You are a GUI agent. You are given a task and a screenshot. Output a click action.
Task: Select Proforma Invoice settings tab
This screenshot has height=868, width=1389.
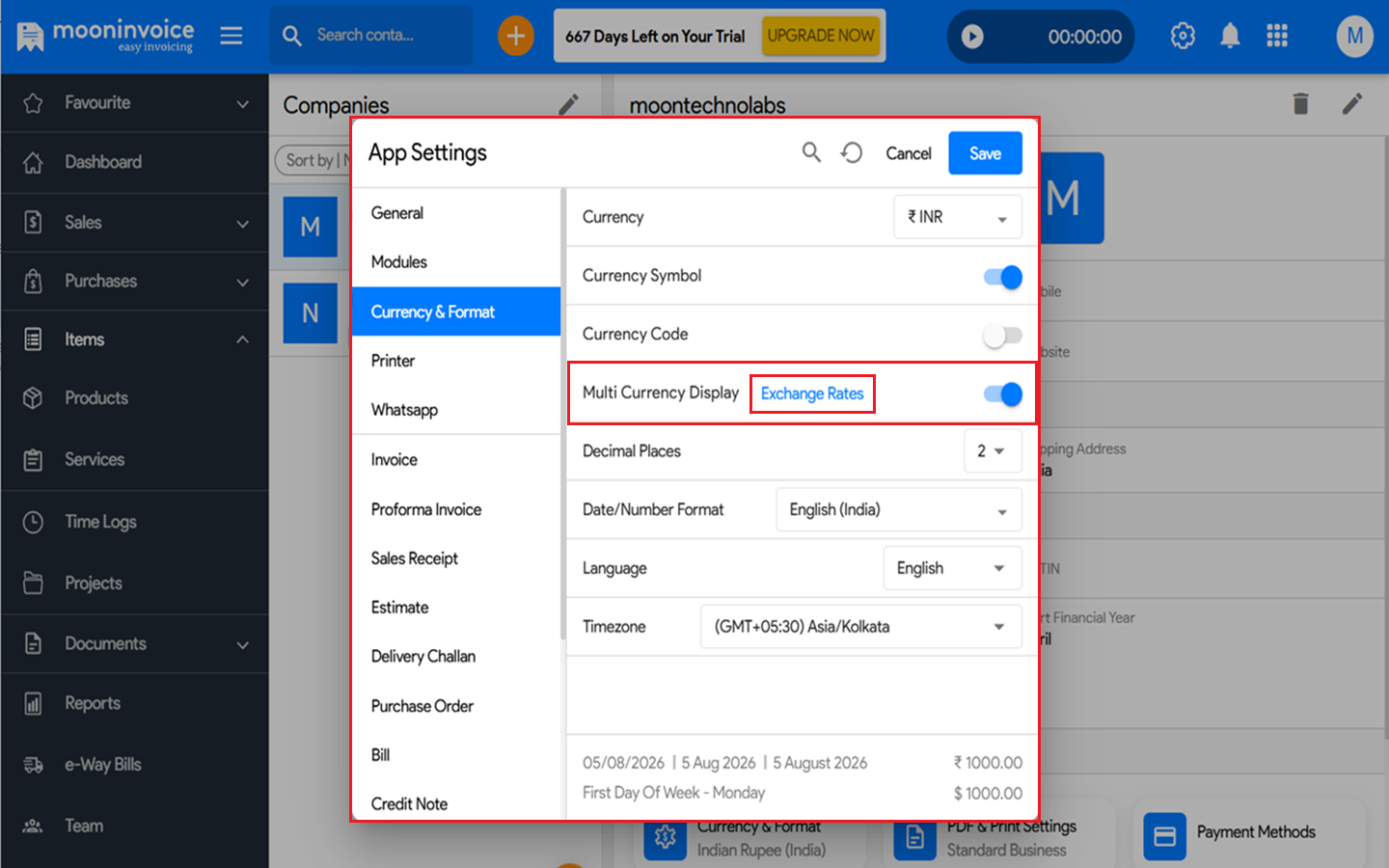click(456, 509)
